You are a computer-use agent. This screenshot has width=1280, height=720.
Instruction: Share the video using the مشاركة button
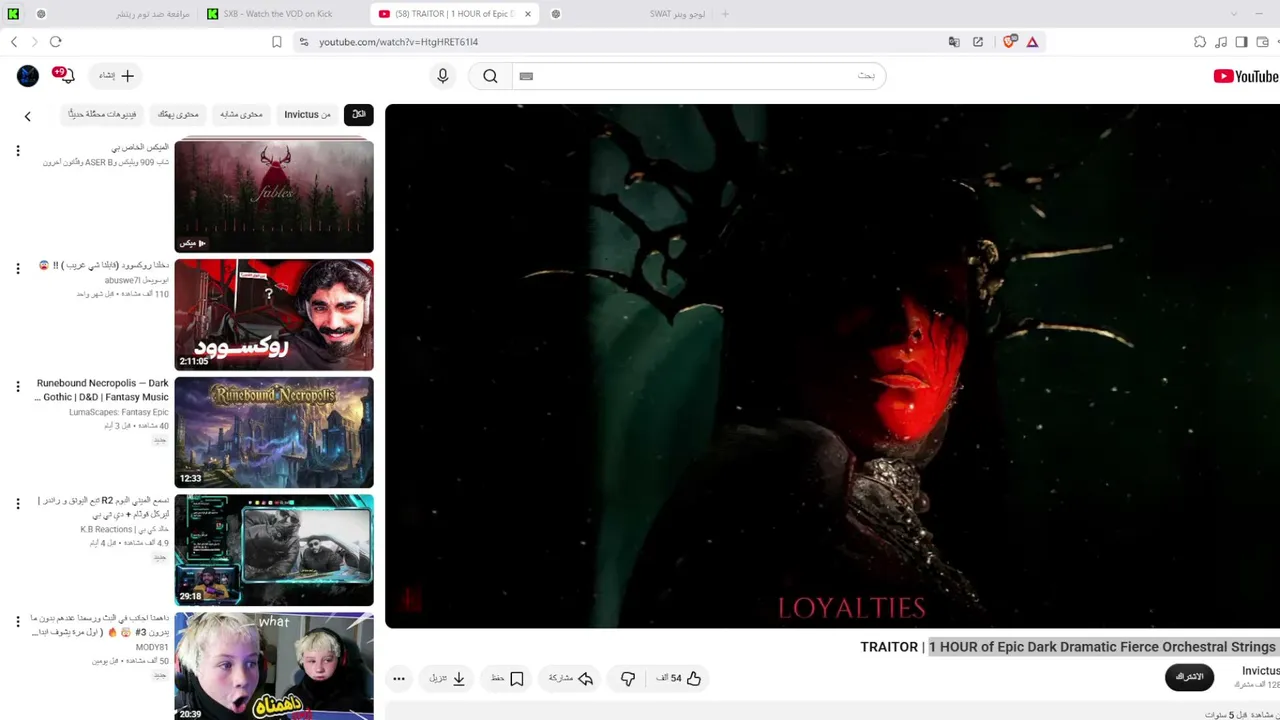click(x=571, y=678)
